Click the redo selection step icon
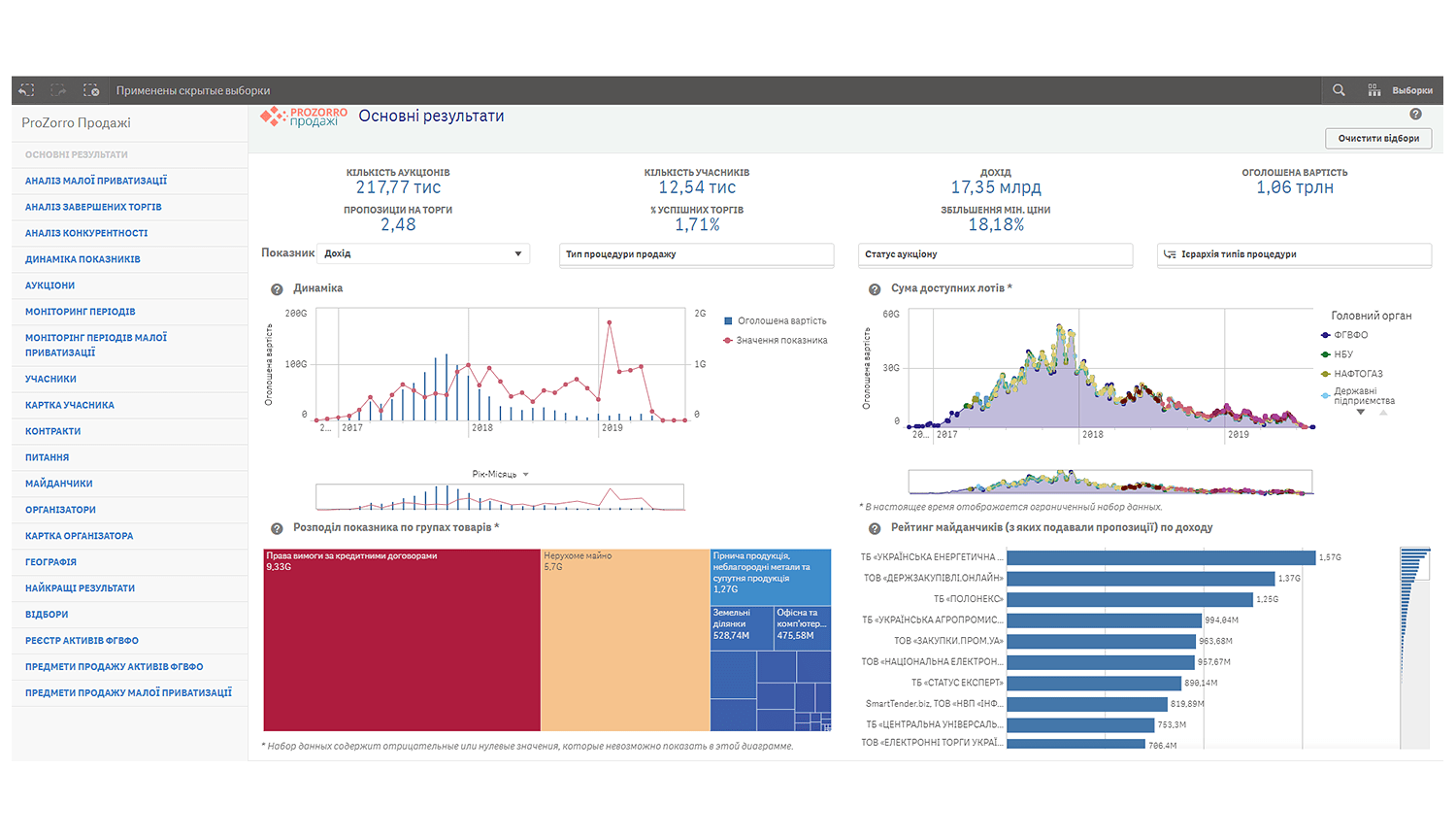Screen dimensions: 1456x837 point(58,89)
